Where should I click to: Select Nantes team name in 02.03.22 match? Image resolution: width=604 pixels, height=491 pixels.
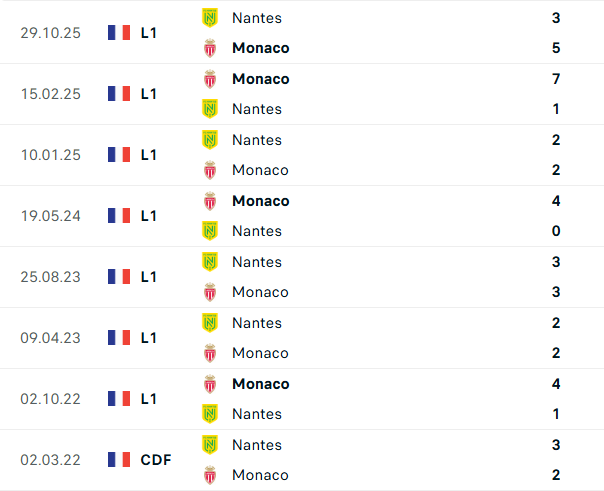[x=257, y=445]
